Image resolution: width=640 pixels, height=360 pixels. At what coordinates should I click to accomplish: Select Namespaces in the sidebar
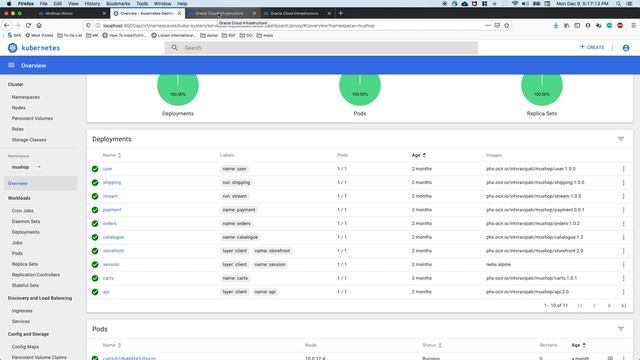point(26,97)
